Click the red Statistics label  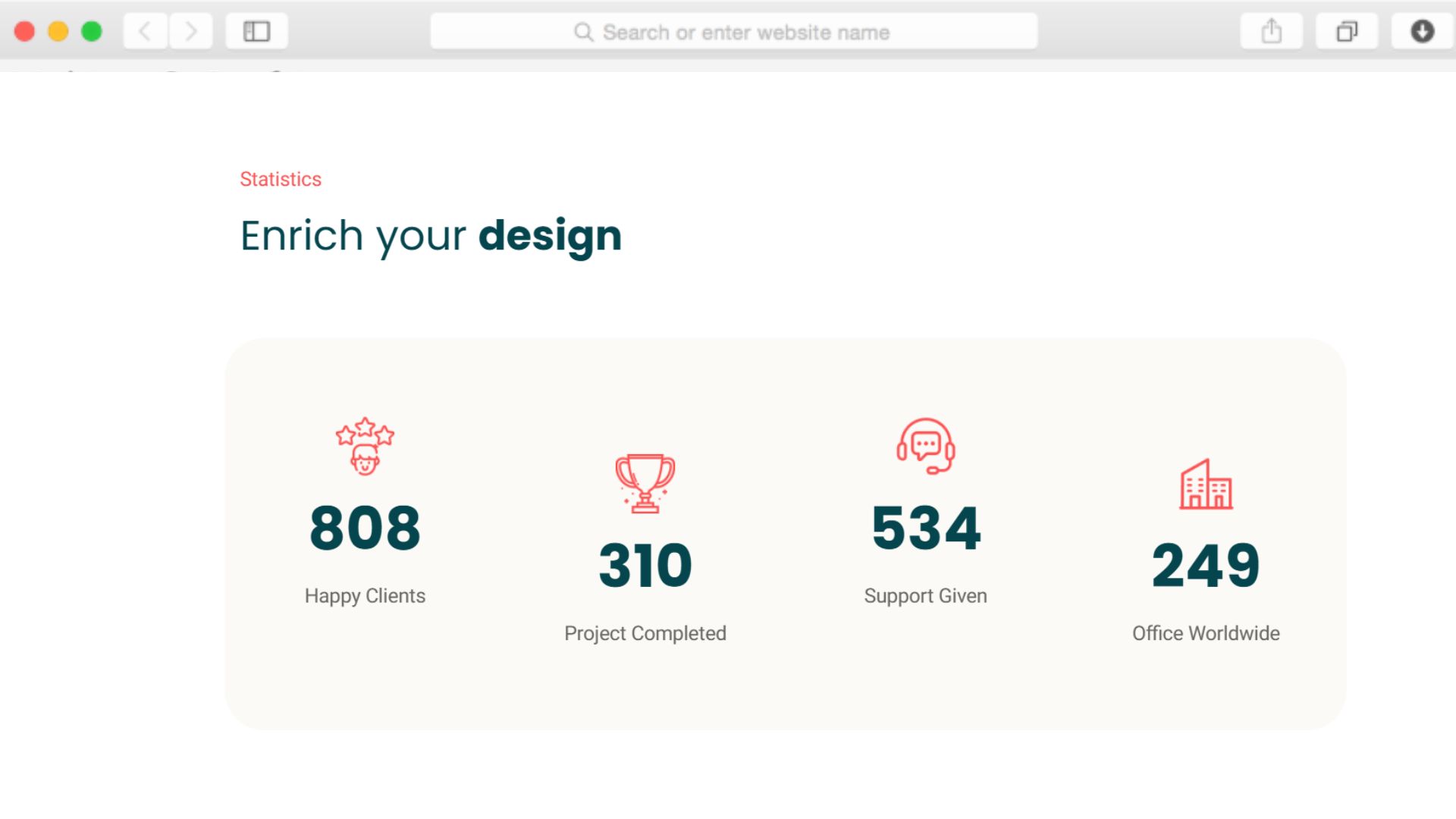point(281,179)
